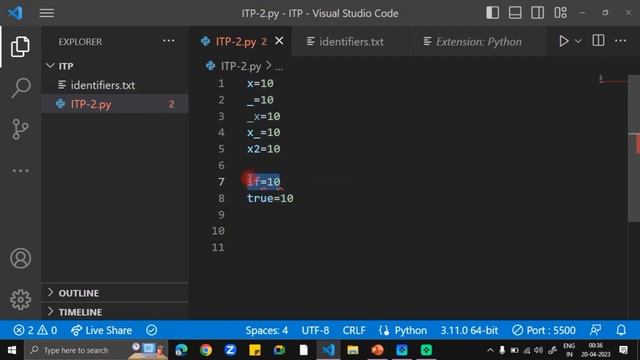Click line 5 code x2=10
Screen dimensions: 640x360
point(263,149)
